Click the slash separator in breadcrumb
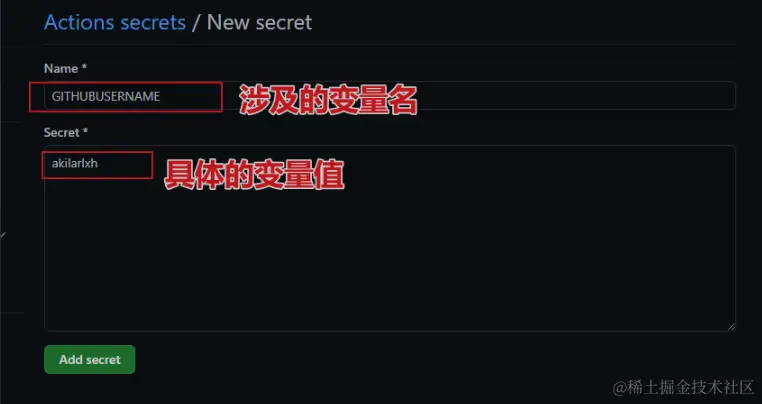 coord(196,23)
